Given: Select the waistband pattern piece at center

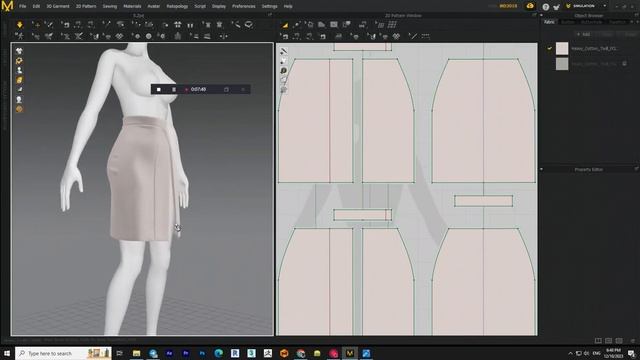Looking at the screenshot, I should pos(362,215).
